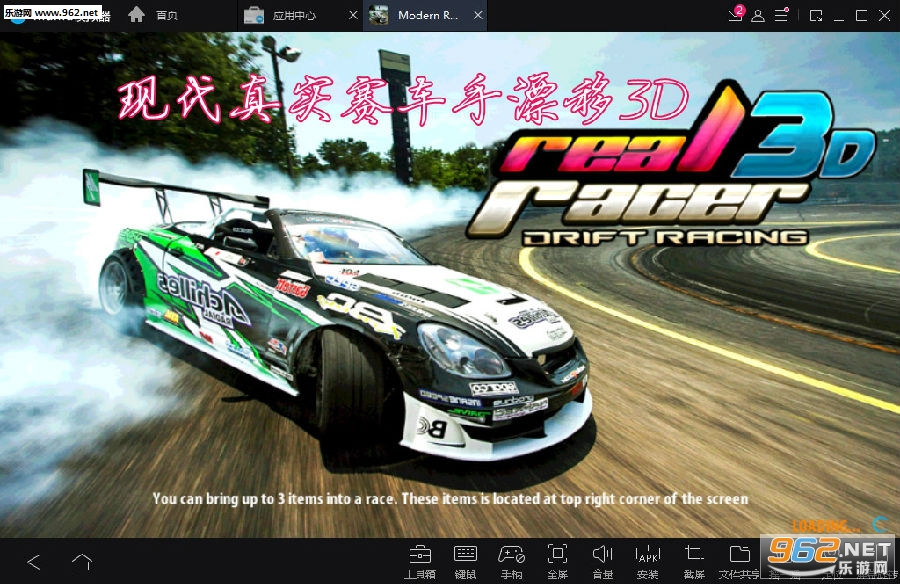Open the notifications download icon with badge
The image size is (900, 584).
coord(736,14)
